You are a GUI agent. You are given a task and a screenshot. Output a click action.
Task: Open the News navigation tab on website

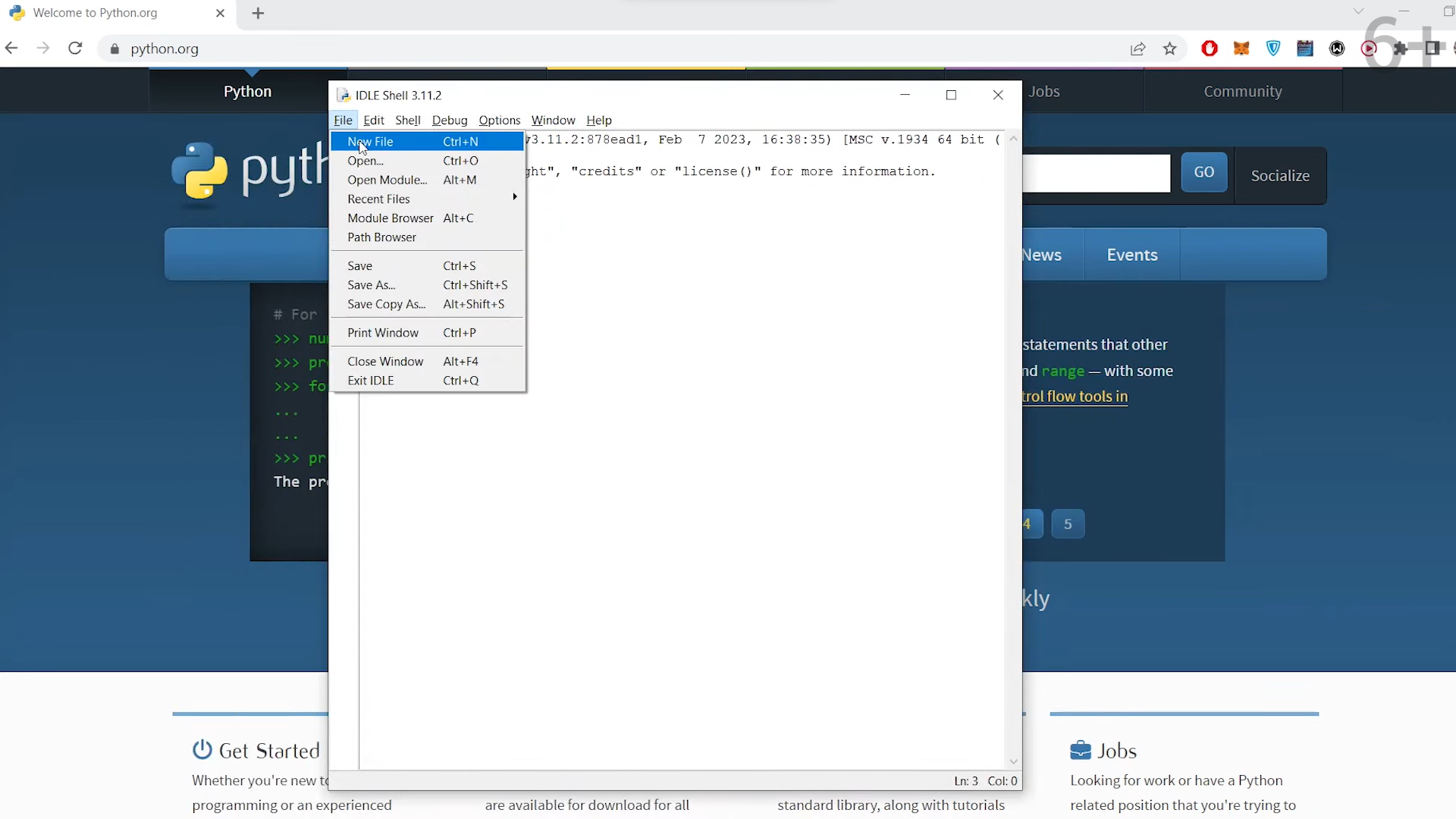[1053, 255]
